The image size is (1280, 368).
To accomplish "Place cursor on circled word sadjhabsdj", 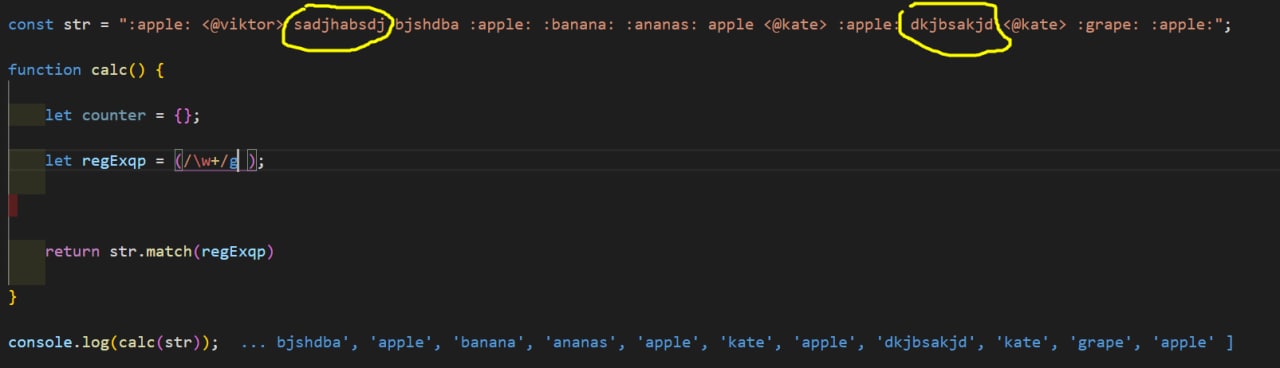I will coord(339,24).
